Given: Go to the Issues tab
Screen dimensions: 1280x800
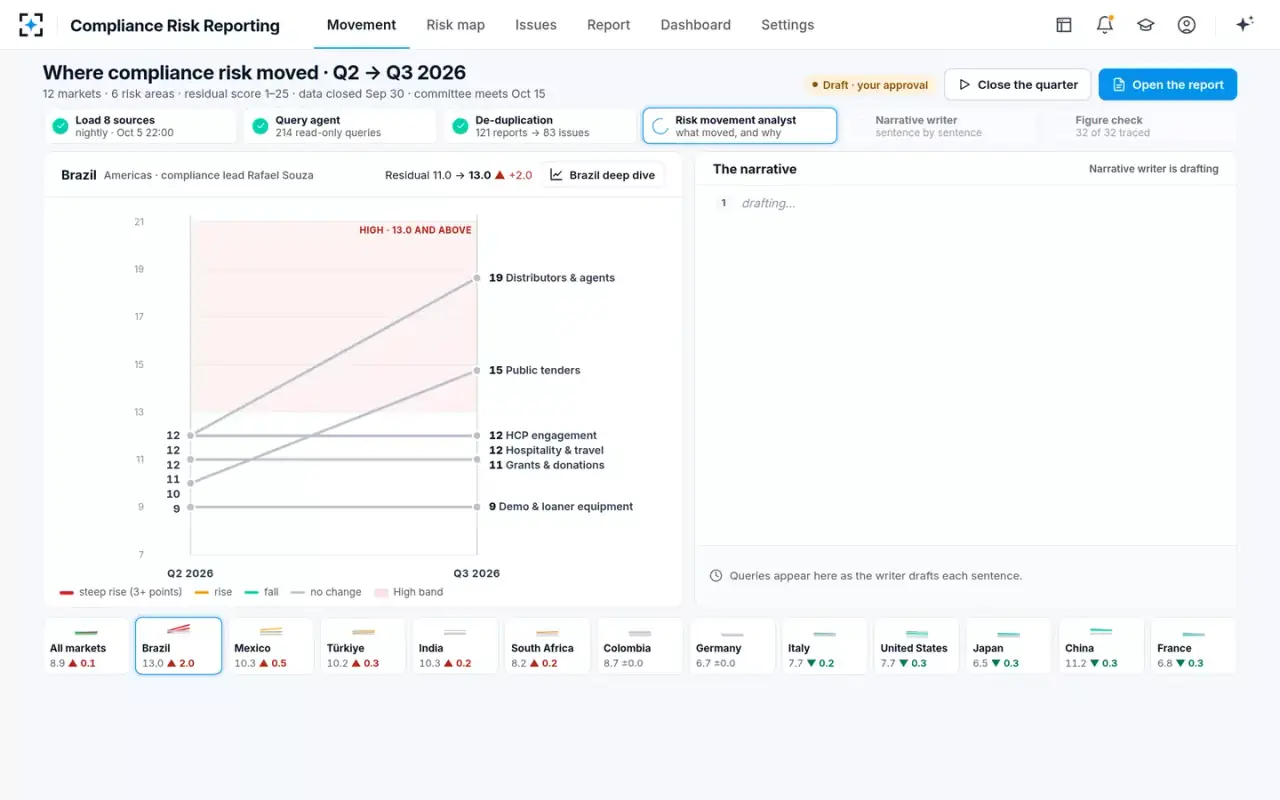Looking at the screenshot, I should click(x=536, y=25).
